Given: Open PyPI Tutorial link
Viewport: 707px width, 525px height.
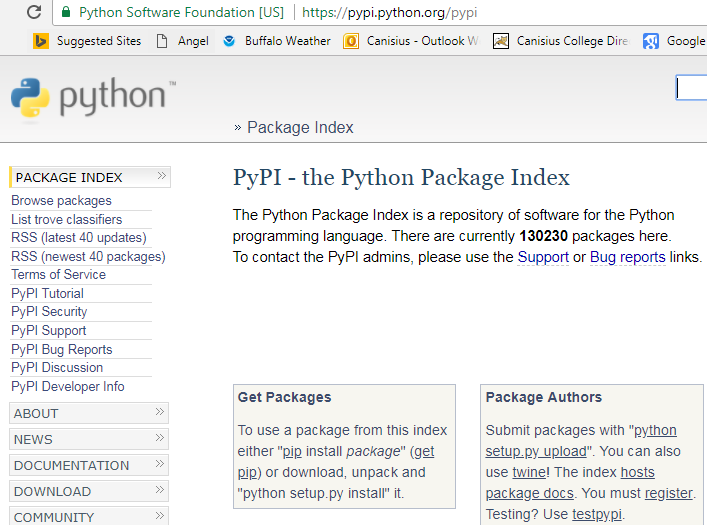Looking at the screenshot, I should tap(47, 293).
